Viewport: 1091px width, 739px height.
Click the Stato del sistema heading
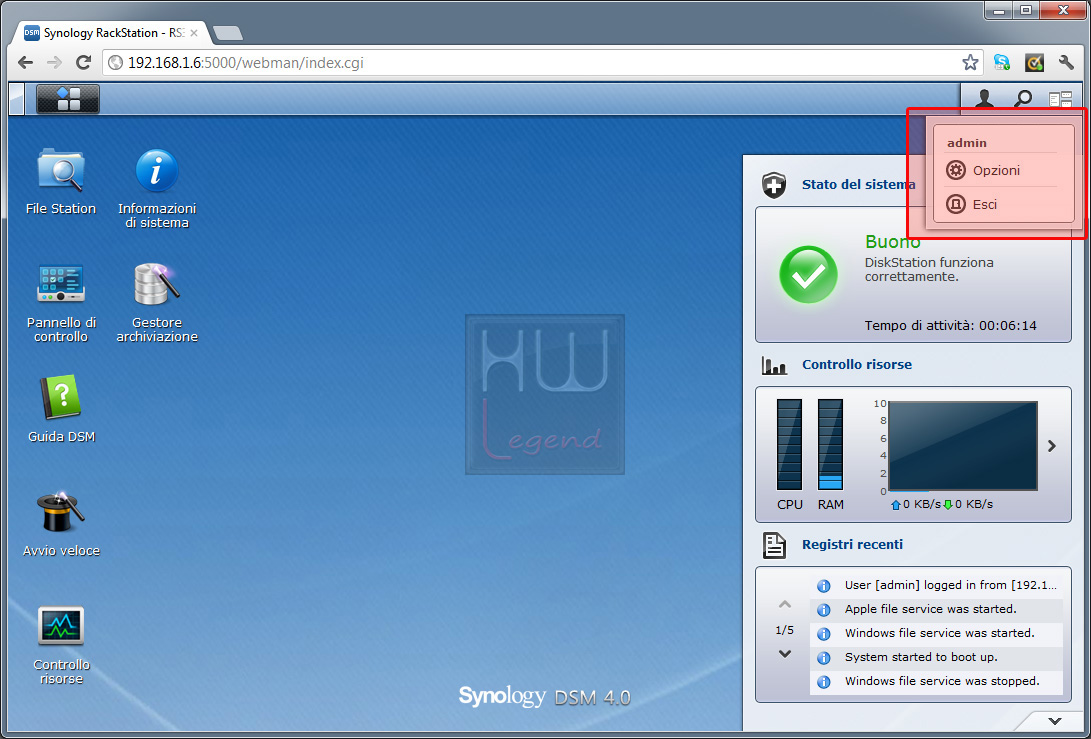[x=858, y=184]
